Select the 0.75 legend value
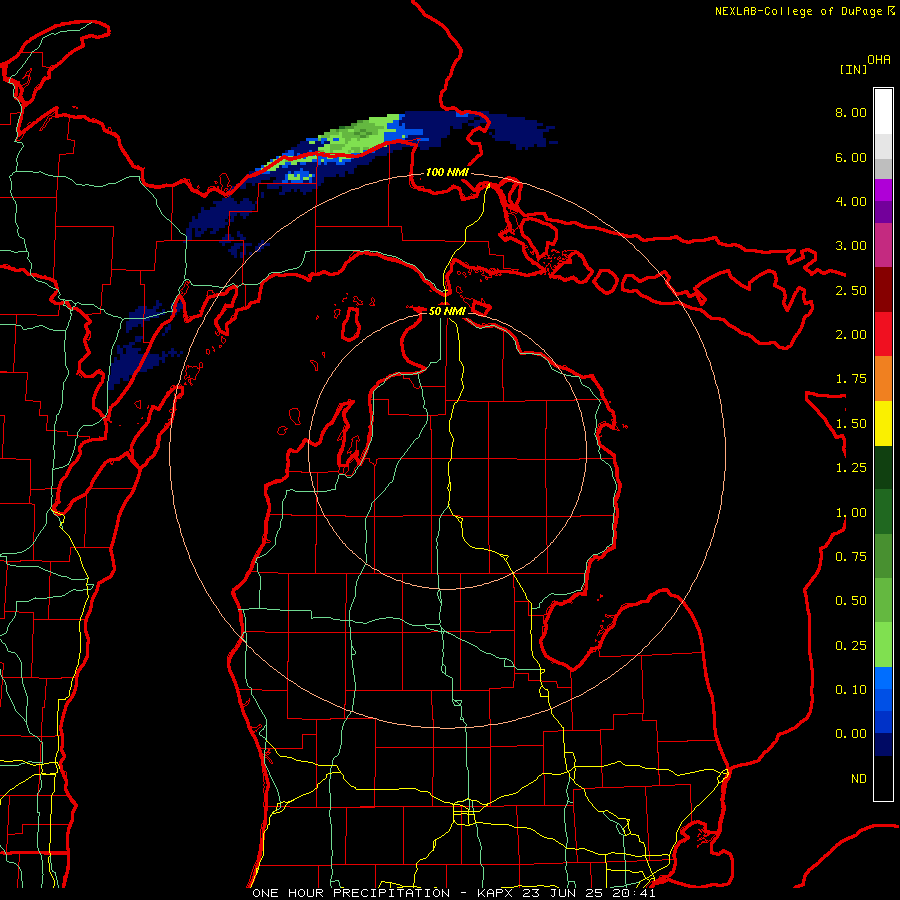Screen dimensions: 900x900 pyautogui.click(x=851, y=557)
